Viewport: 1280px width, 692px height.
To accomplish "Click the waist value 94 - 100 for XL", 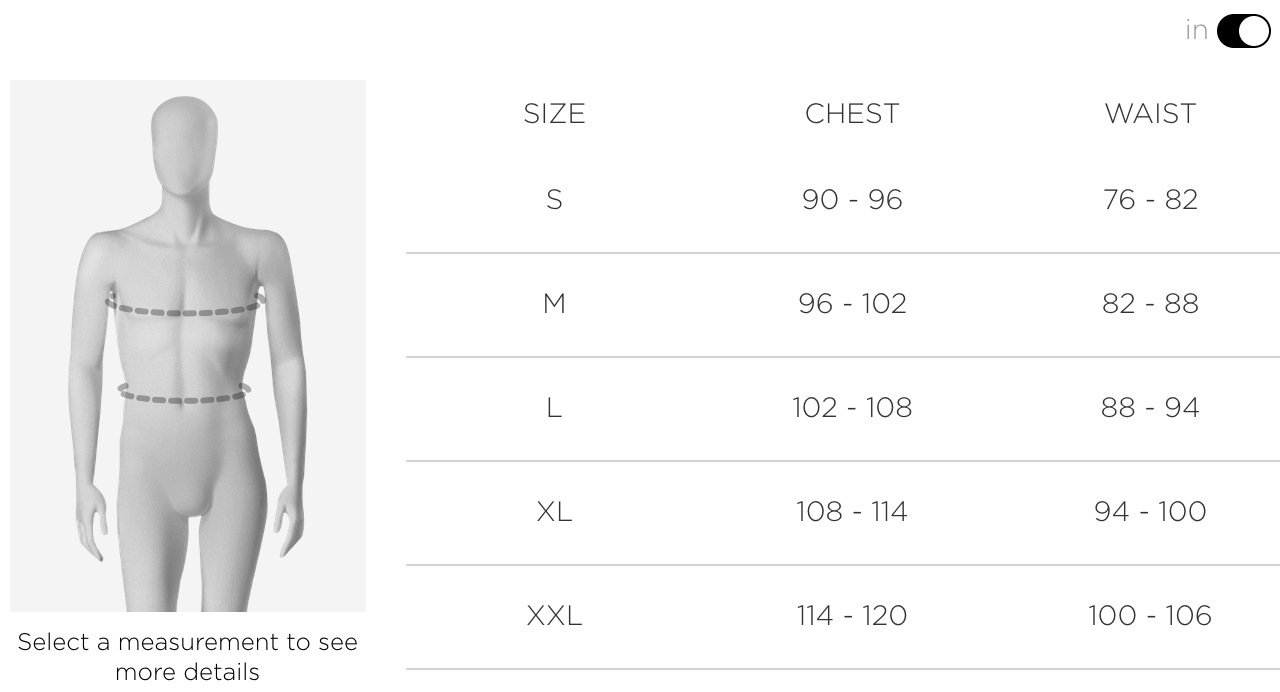I will pos(1150,511).
